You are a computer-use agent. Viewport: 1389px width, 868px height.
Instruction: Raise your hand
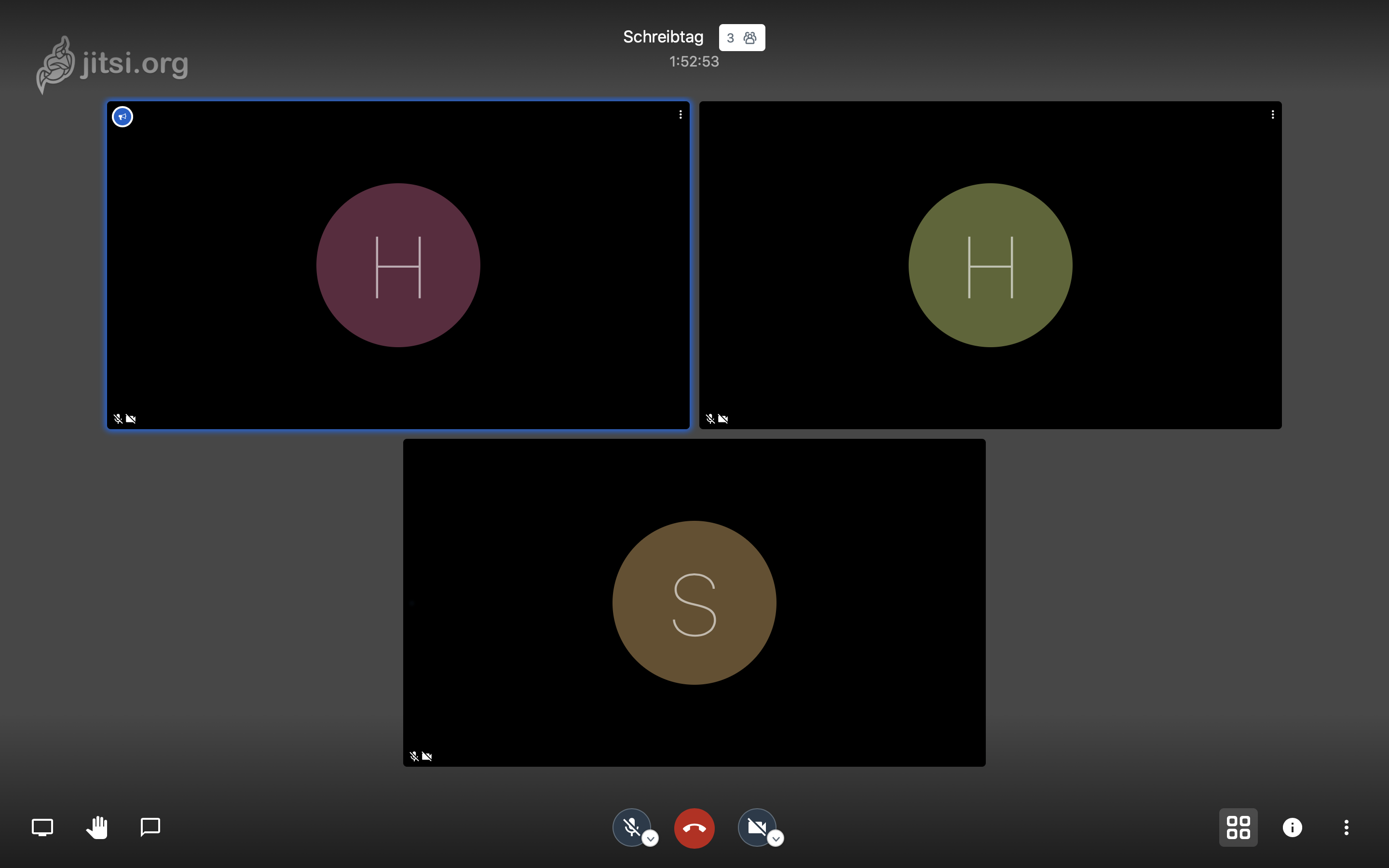[x=96, y=827]
